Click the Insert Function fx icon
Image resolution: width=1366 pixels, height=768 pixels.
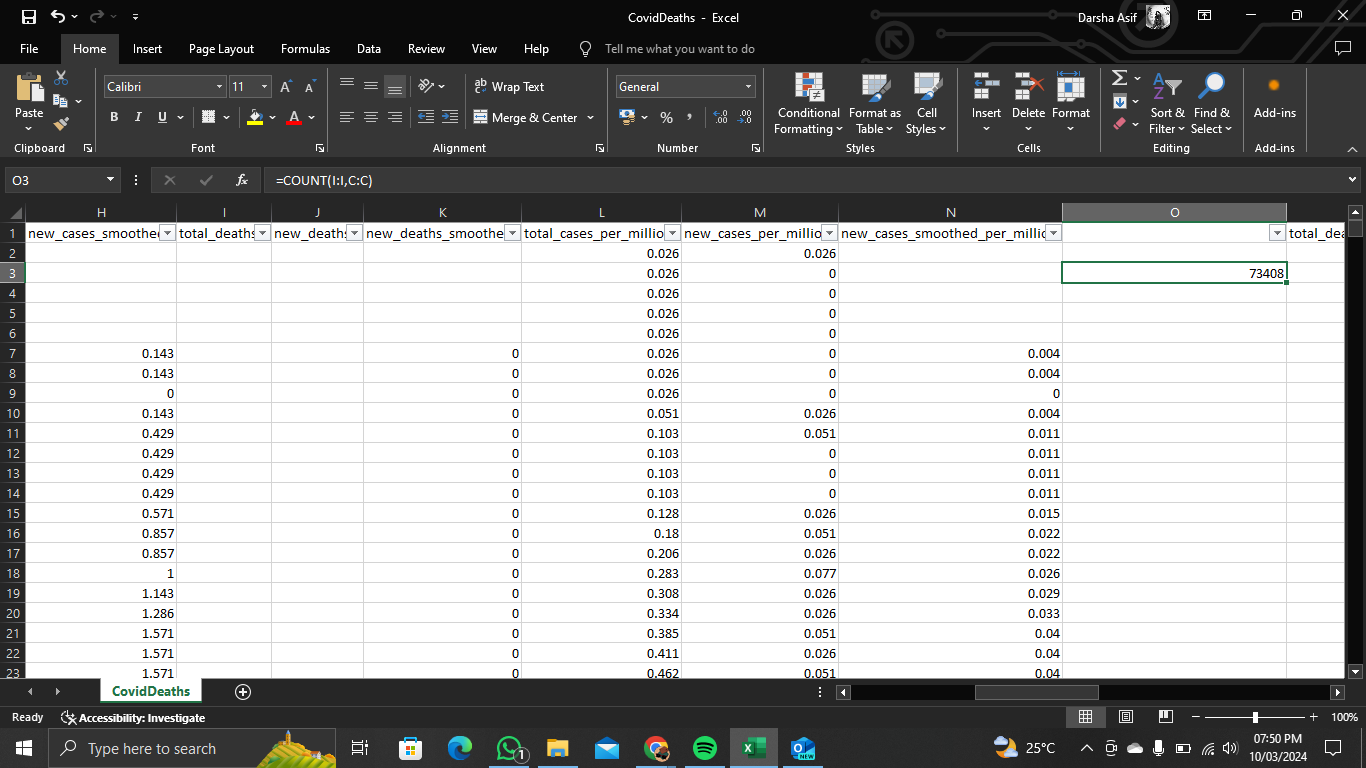[x=241, y=180]
